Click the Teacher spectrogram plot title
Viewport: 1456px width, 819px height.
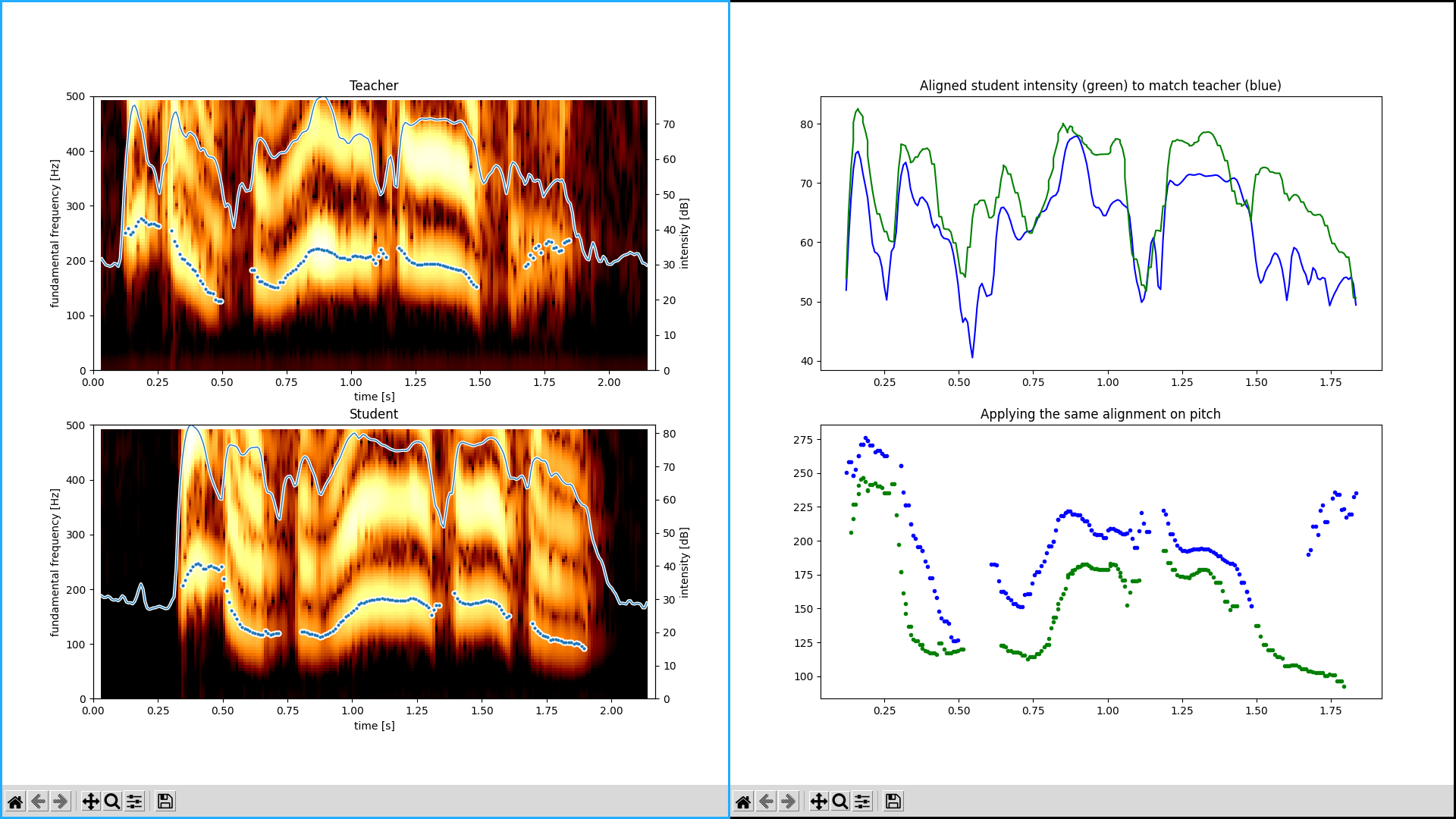click(373, 86)
